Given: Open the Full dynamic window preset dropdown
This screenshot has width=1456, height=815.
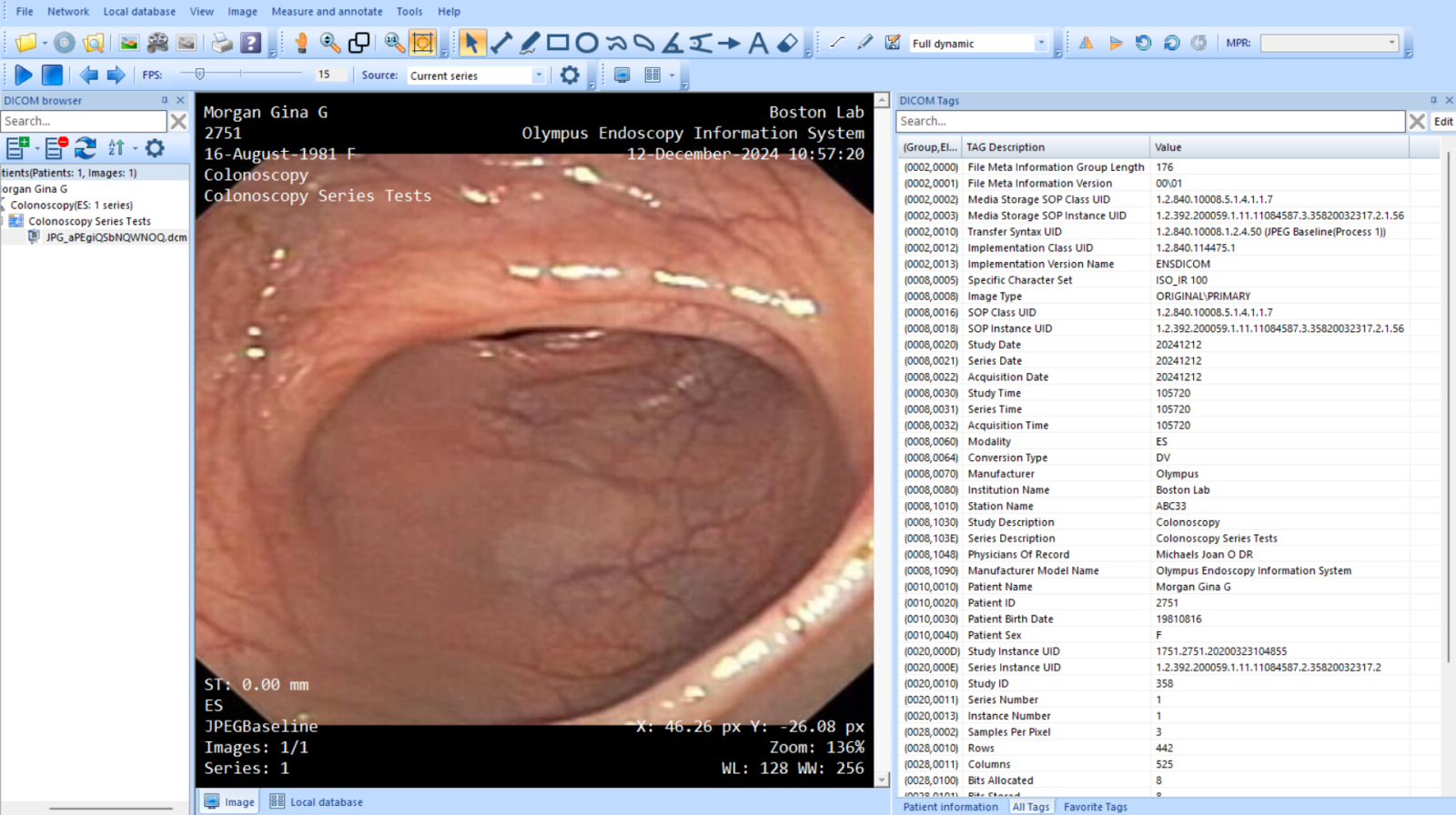Looking at the screenshot, I should pyautogui.click(x=1041, y=43).
